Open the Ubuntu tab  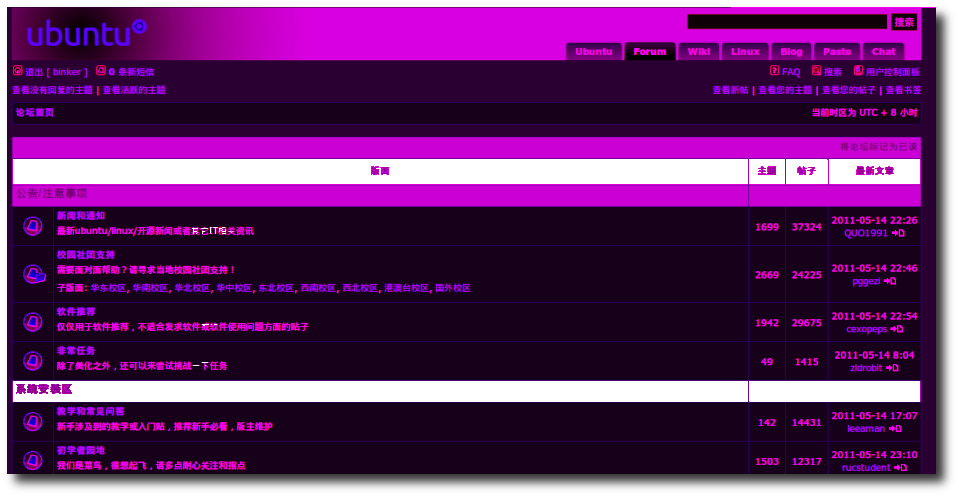(594, 51)
